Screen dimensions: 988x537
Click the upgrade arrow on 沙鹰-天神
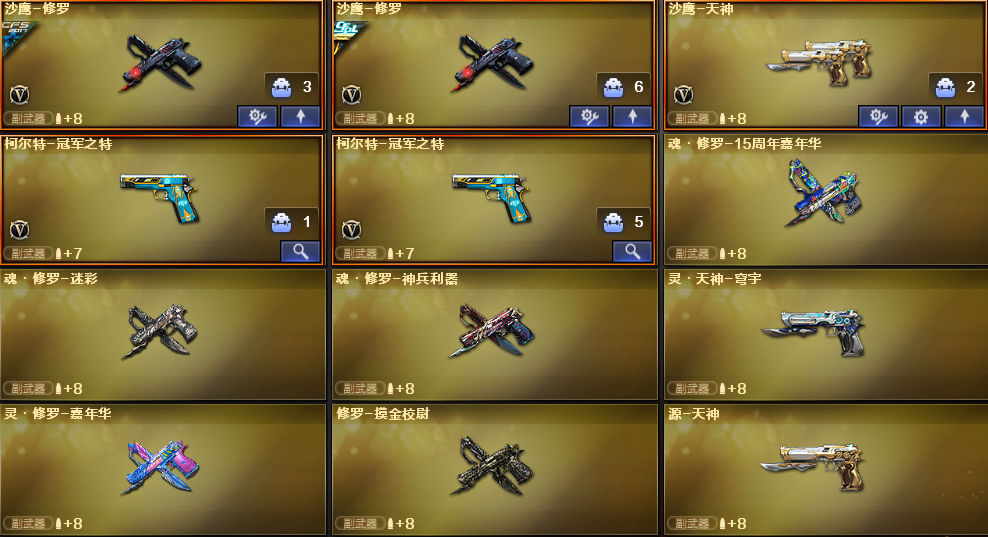point(964,117)
